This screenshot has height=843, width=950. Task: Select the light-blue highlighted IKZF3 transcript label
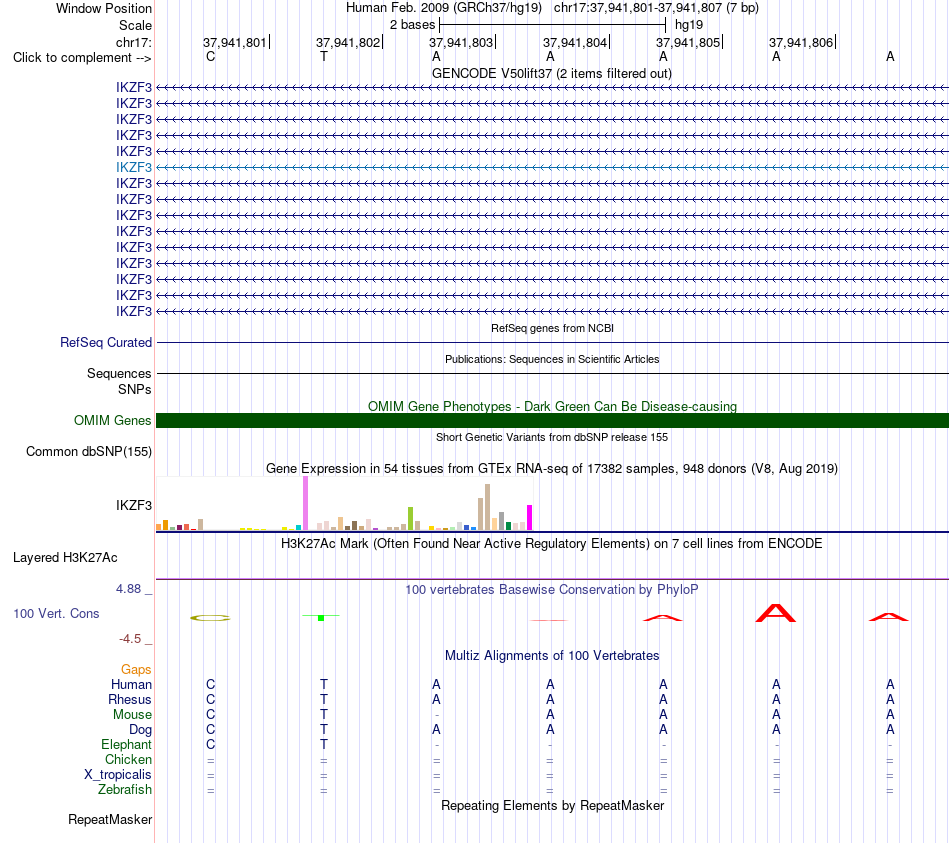(x=133, y=167)
